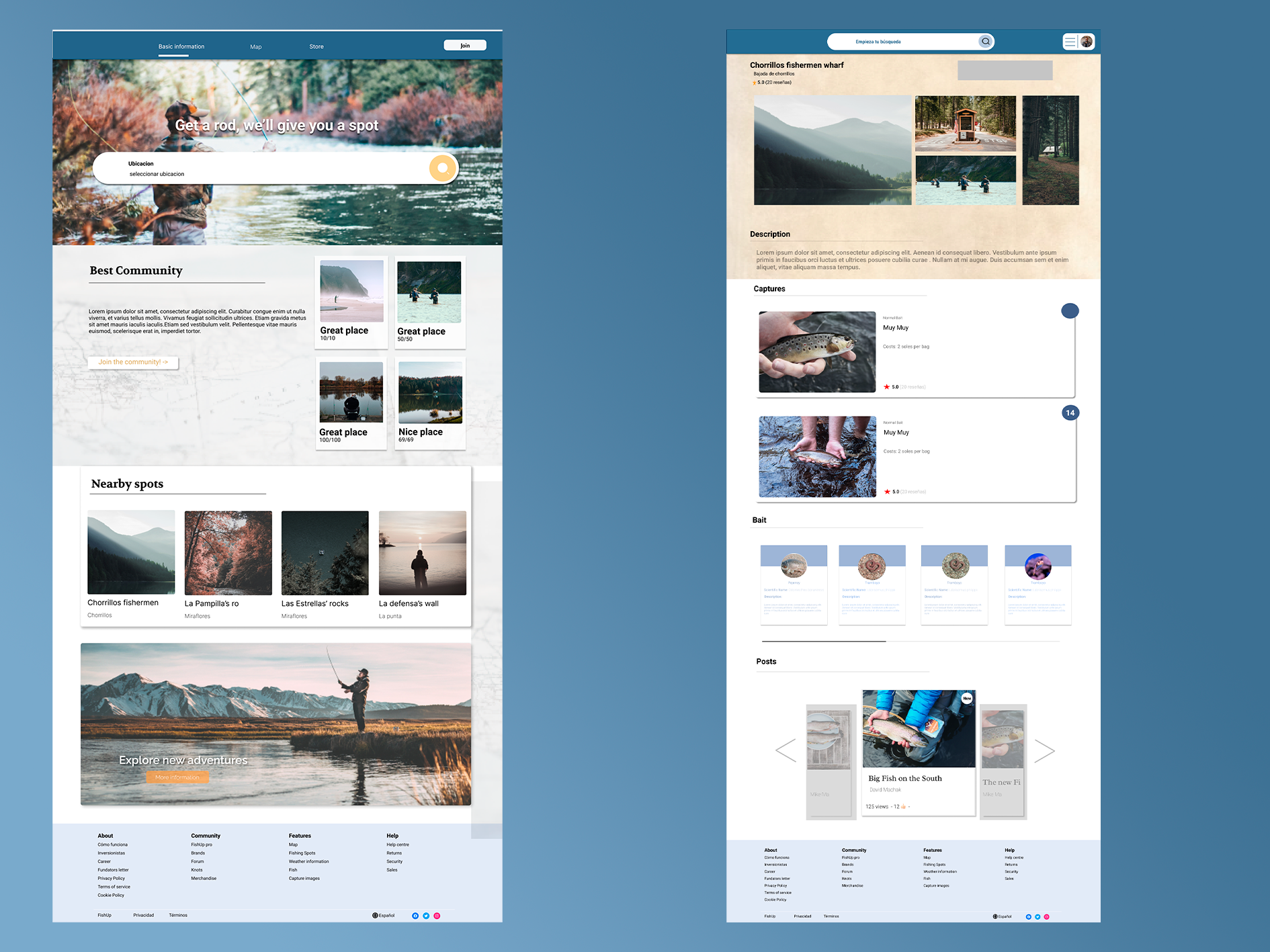
Task: Switch to the Map tab
Action: tap(255, 47)
